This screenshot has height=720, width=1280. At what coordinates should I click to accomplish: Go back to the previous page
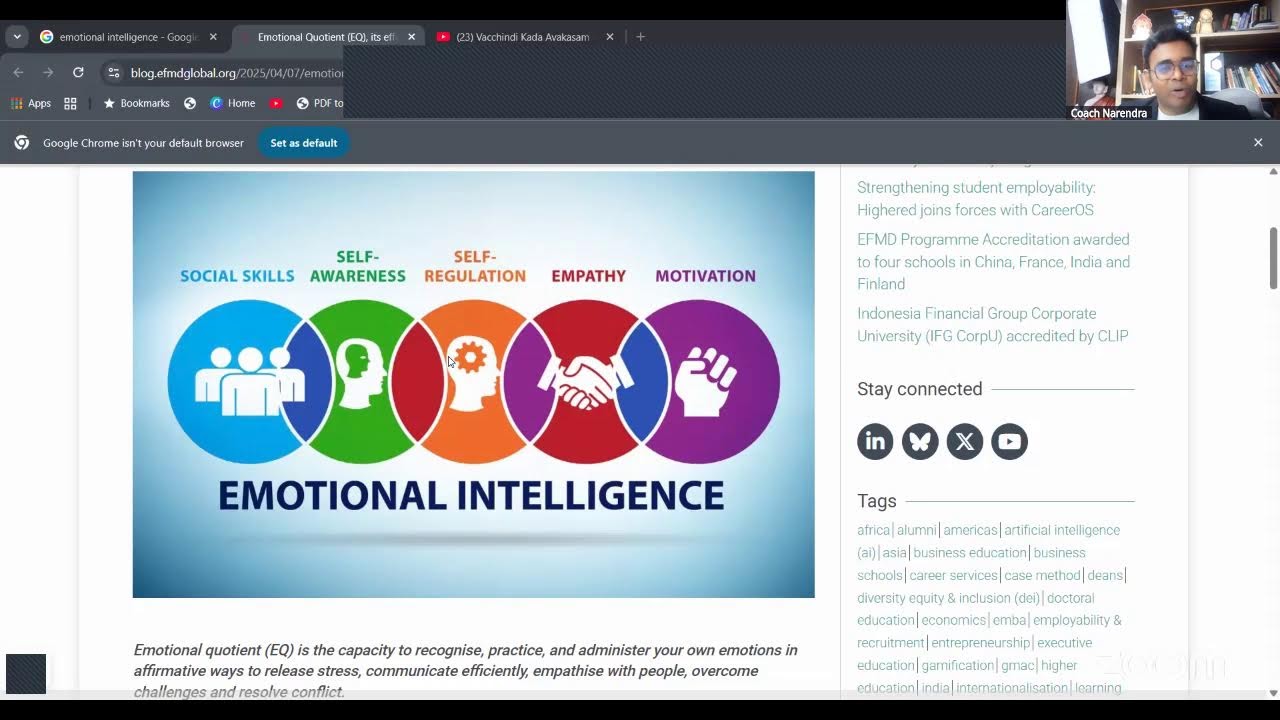(18, 73)
